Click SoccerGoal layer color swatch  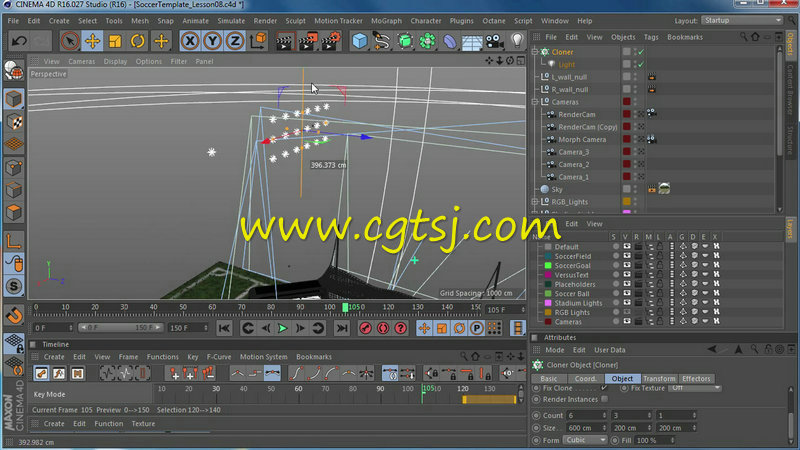[548, 266]
